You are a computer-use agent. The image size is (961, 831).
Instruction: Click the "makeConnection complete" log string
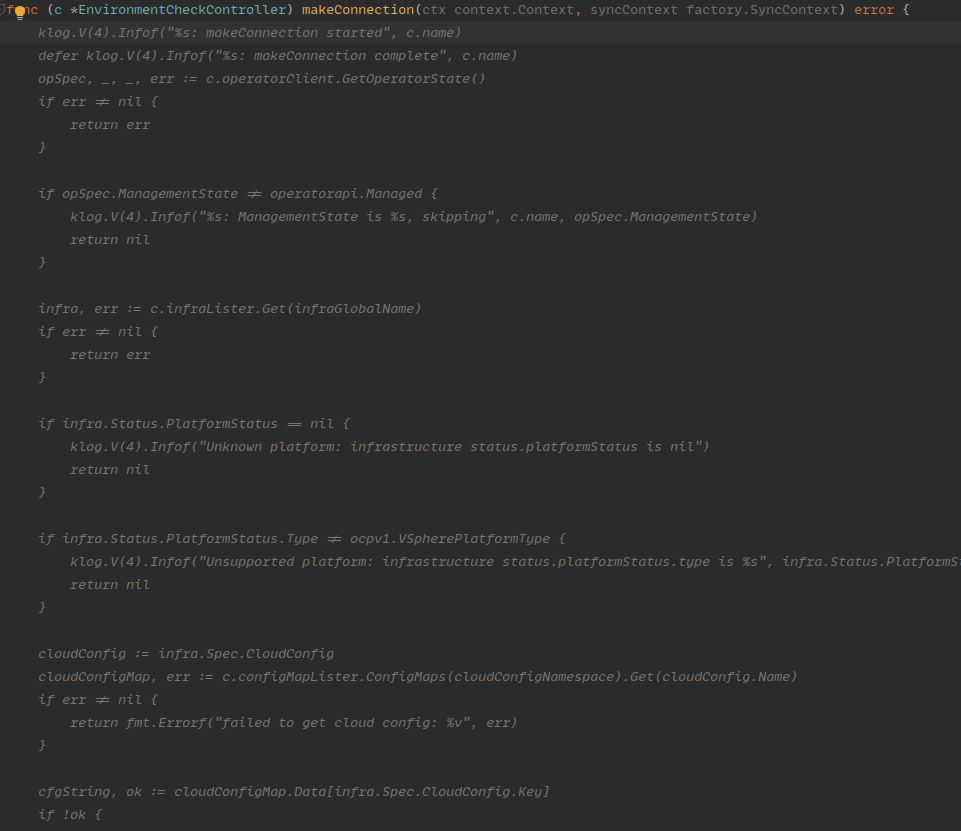330,56
